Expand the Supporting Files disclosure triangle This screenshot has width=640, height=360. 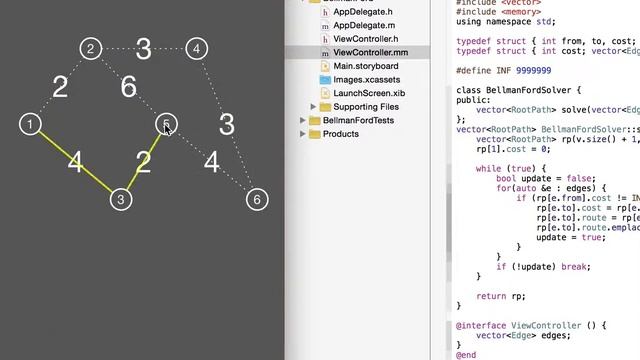coord(313,107)
